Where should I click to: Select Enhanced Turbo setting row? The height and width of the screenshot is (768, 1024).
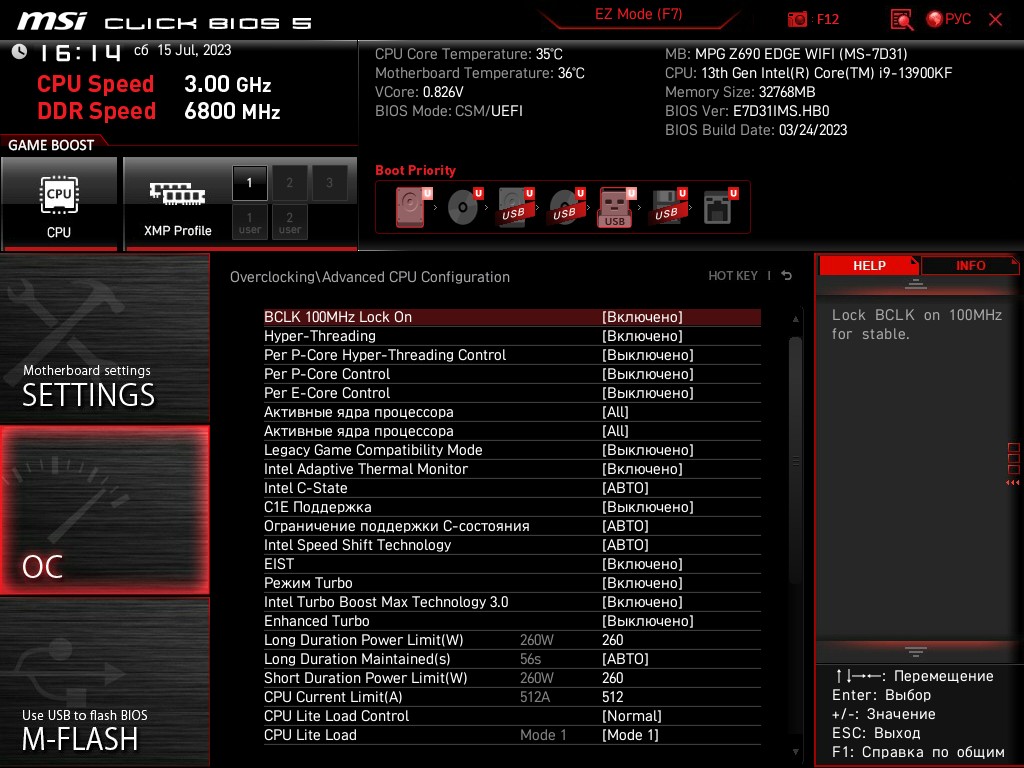(512, 620)
